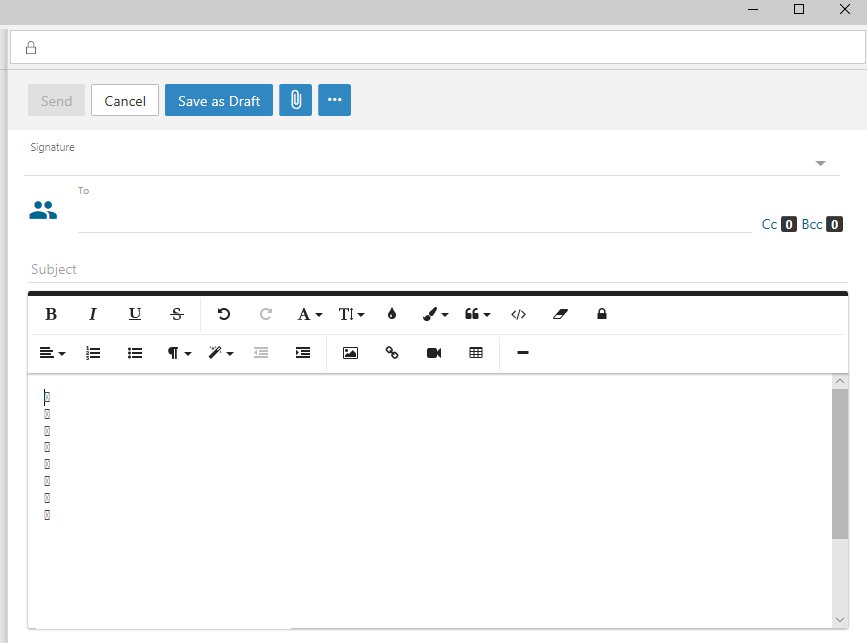Insert a video into the message
867x643 pixels.
coord(434,353)
